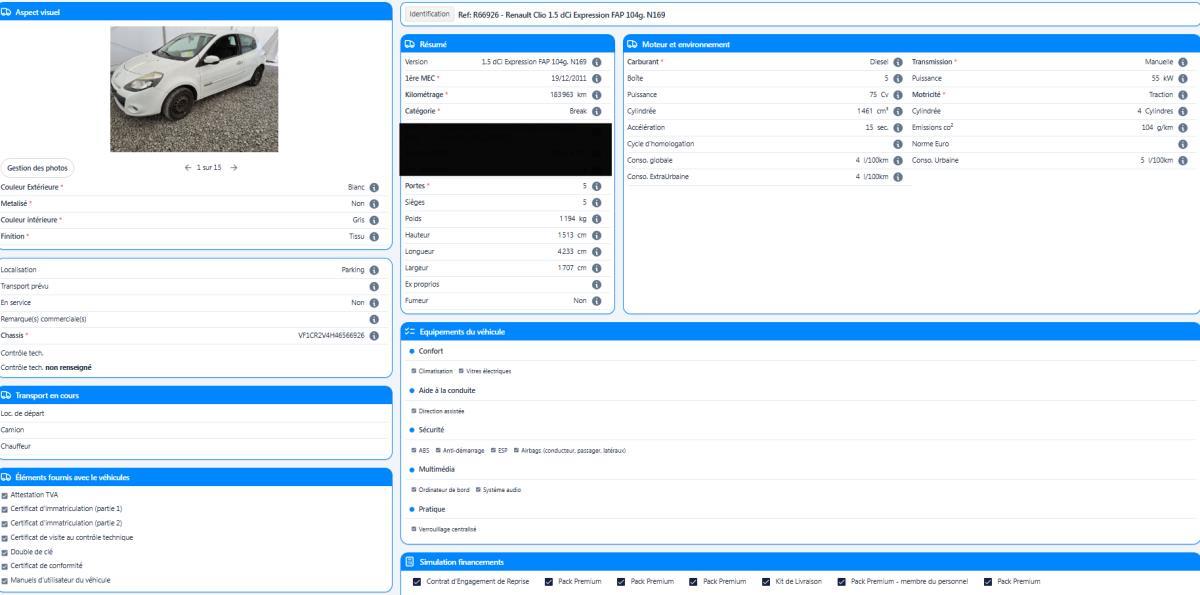This screenshot has width=1200, height=595.
Task: Click info icon next to Transmission Manuelle
Action: [x=1183, y=62]
